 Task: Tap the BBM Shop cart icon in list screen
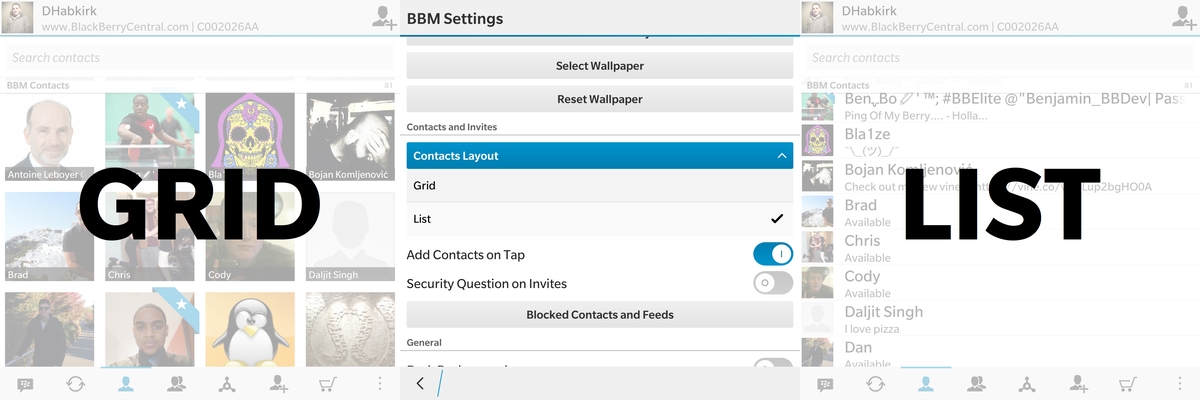[1128, 384]
